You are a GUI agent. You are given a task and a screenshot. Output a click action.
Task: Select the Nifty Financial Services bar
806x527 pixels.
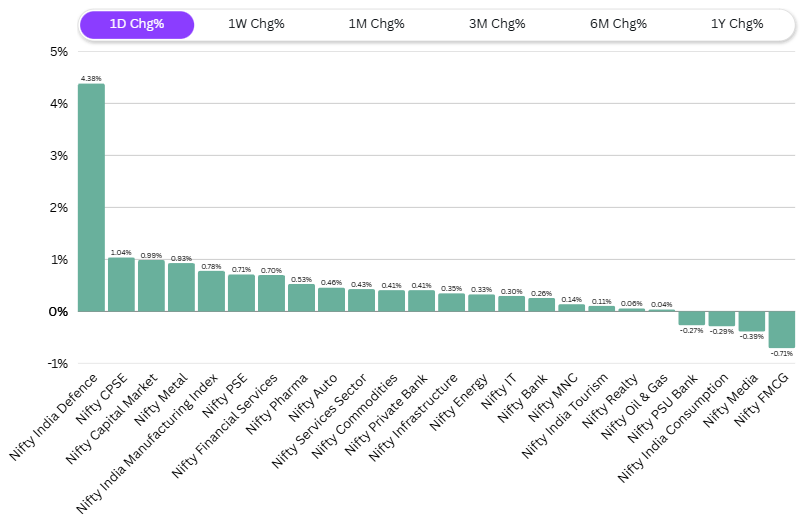tap(271, 293)
